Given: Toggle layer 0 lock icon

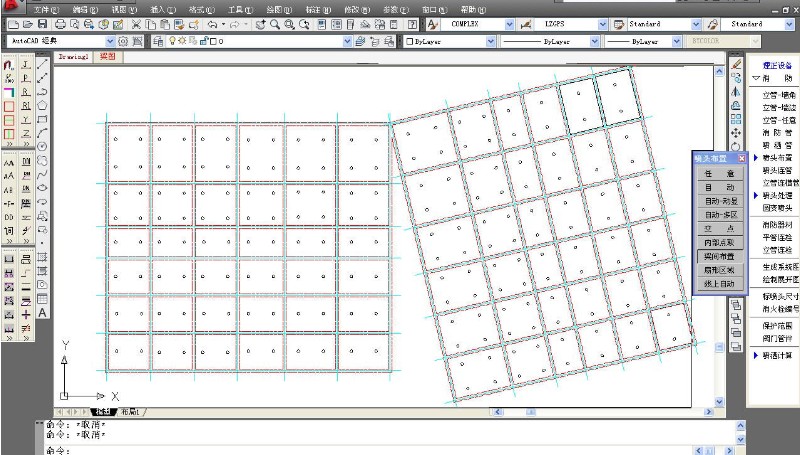Looking at the screenshot, I should click(x=204, y=41).
